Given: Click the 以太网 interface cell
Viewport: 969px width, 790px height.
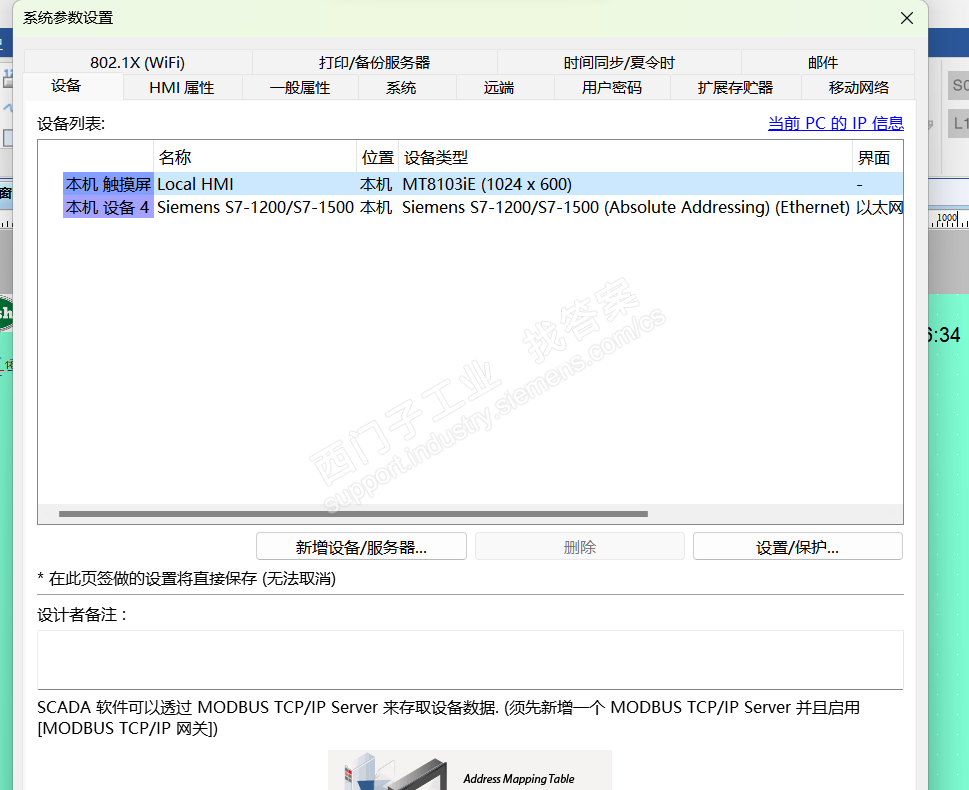Looking at the screenshot, I should point(879,207).
